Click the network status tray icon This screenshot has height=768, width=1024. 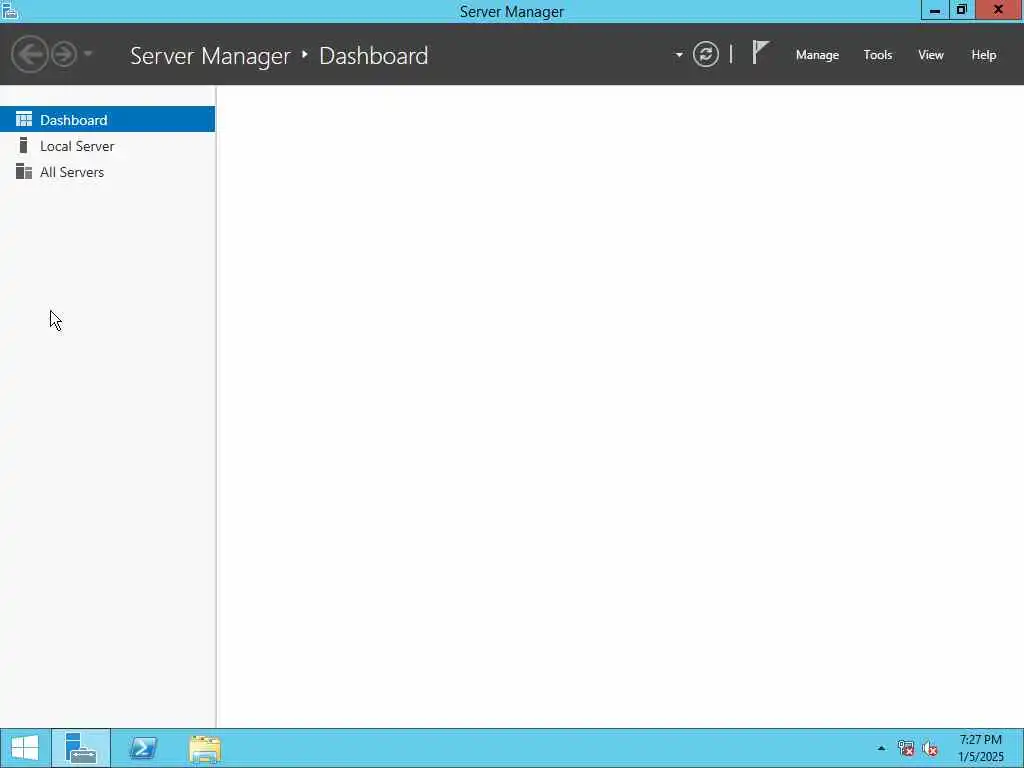click(x=905, y=748)
